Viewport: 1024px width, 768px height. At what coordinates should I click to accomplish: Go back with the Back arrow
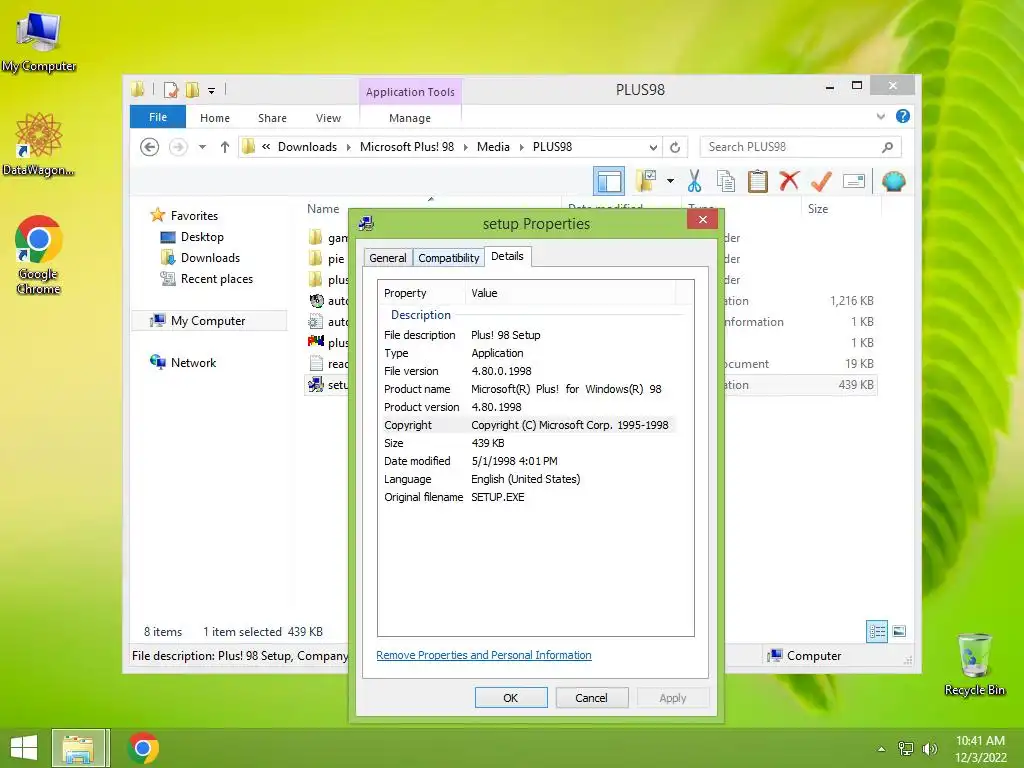[x=150, y=147]
